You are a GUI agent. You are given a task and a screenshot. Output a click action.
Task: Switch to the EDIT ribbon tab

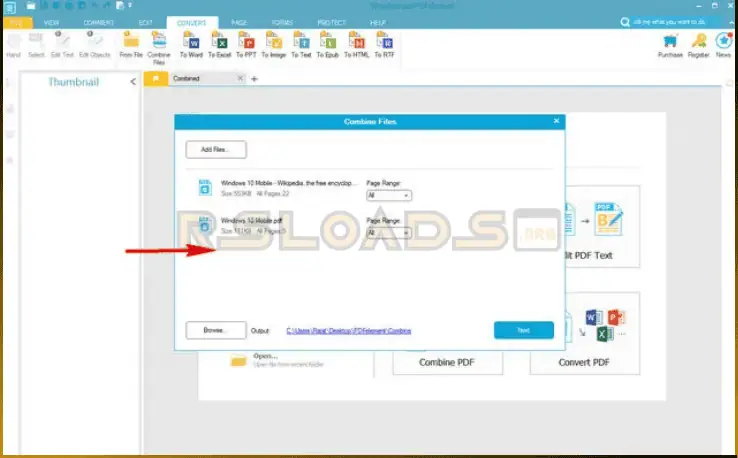pos(146,23)
